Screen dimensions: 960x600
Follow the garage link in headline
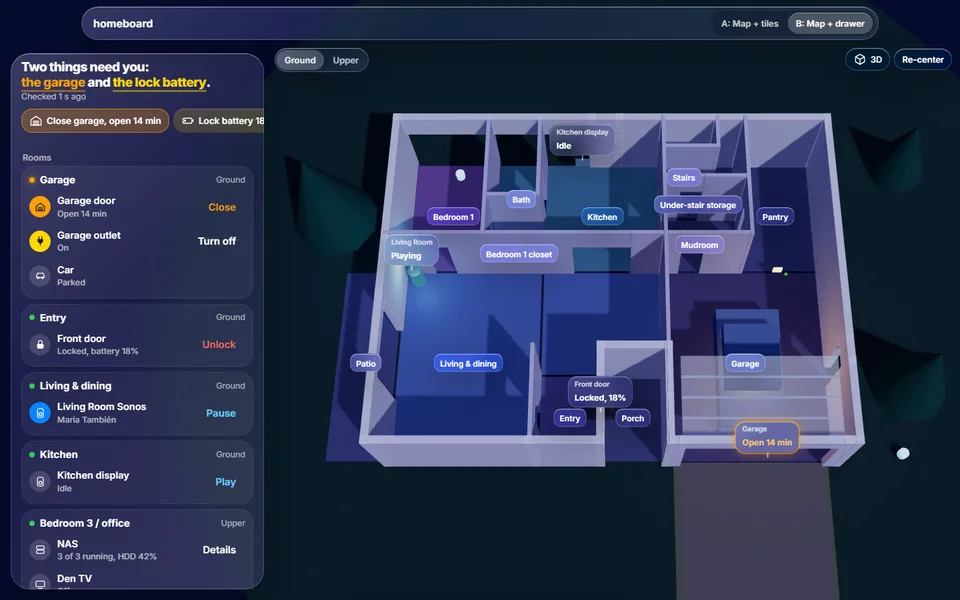pos(53,82)
